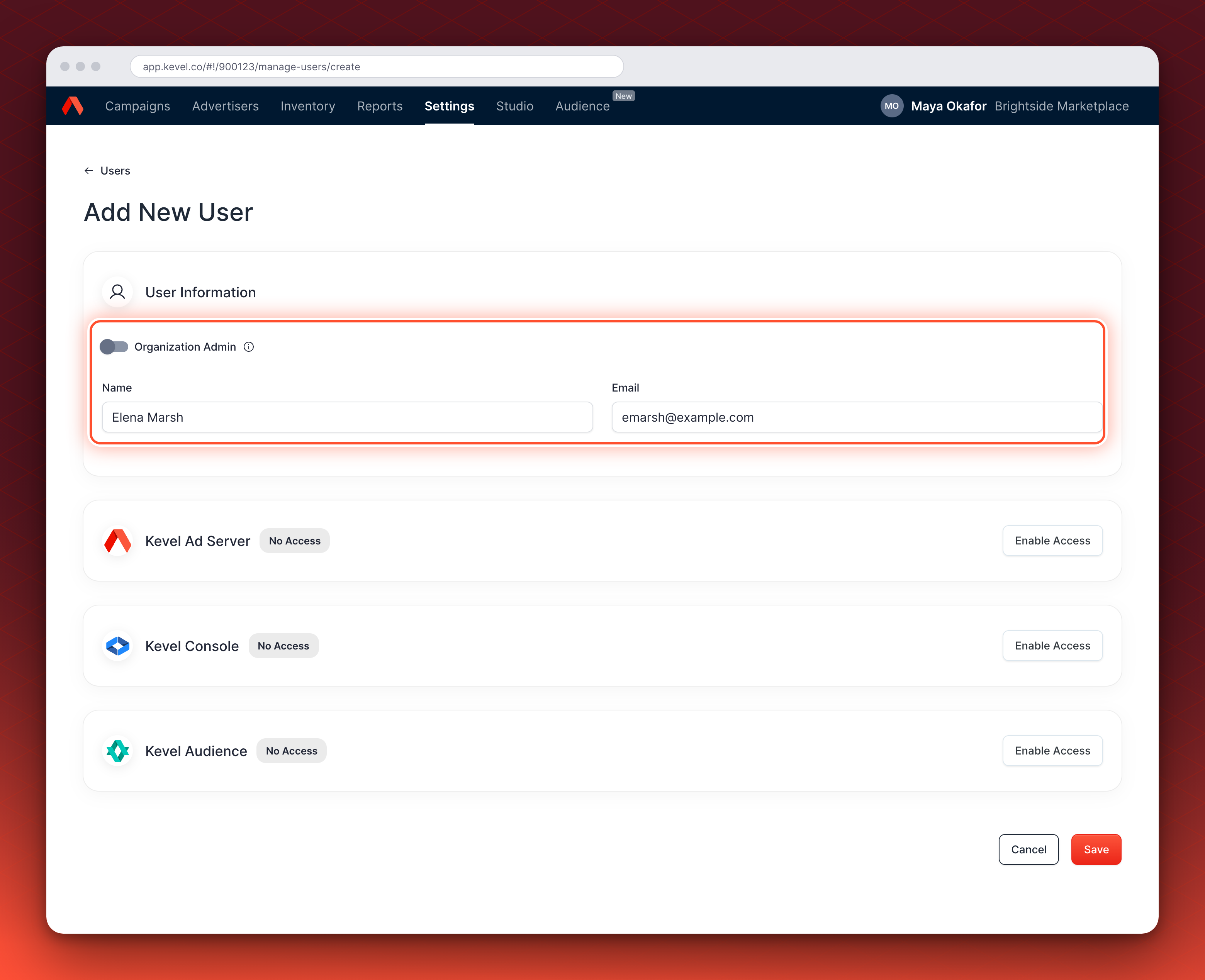Open the Studio nav item

[515, 106]
